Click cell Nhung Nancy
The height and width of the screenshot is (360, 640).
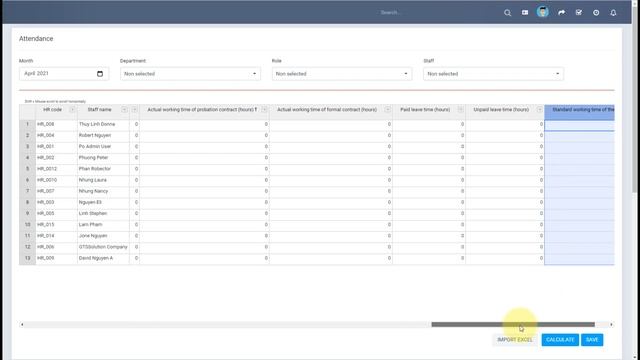(x=103, y=191)
